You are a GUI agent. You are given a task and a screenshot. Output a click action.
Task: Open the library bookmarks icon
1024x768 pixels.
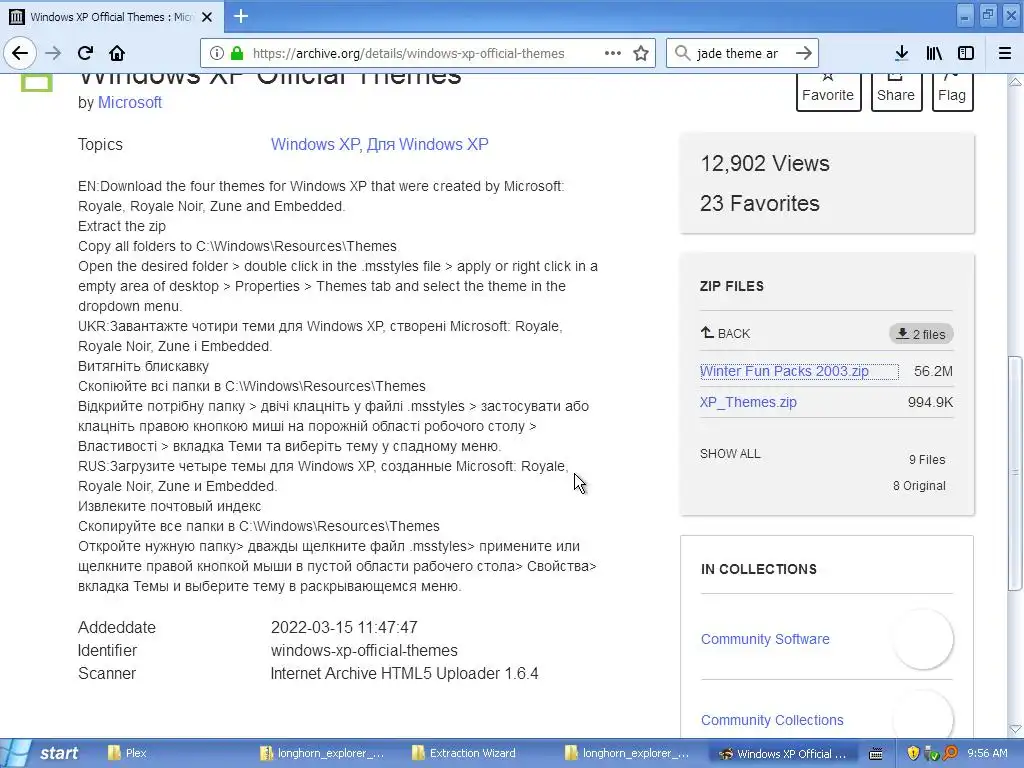click(934, 54)
